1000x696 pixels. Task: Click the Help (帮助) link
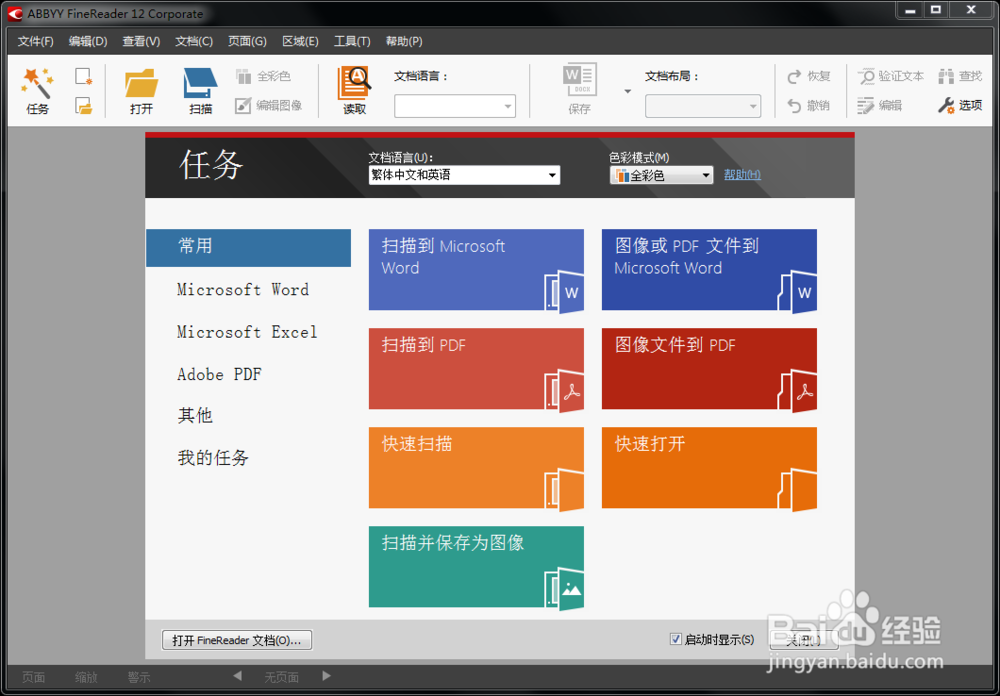(x=742, y=175)
